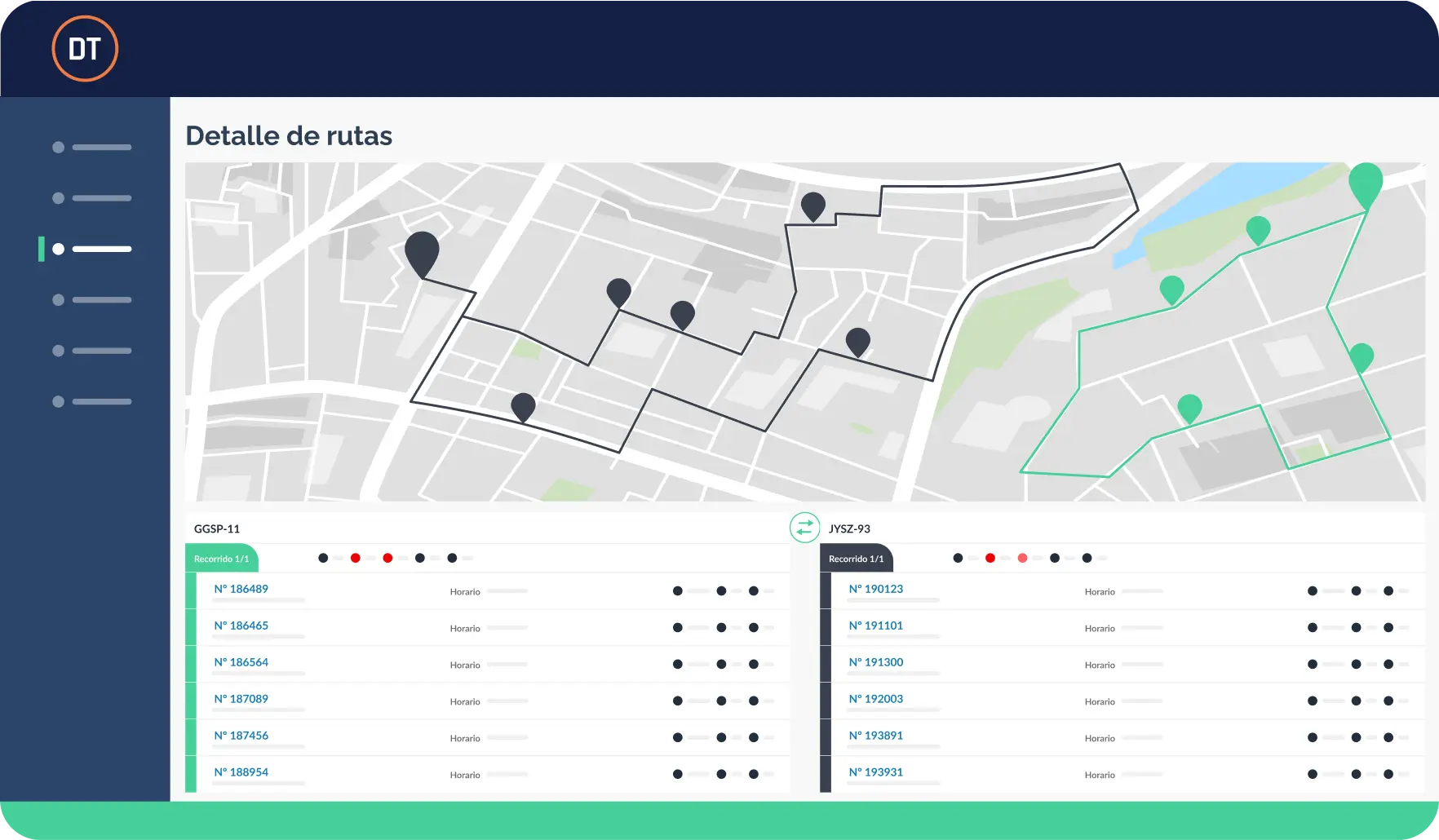This screenshot has height=840, width=1439.
Task: Open order N° 193891
Action: [x=876, y=736]
